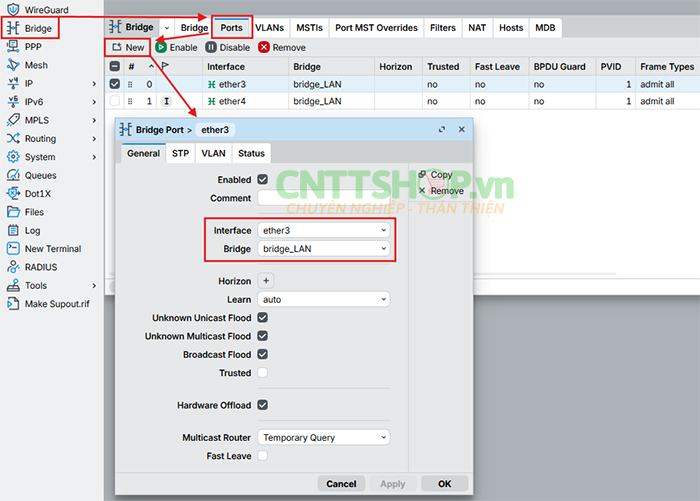Switch to the VLANs tab
This screenshot has height=501, width=700.
tap(268, 28)
